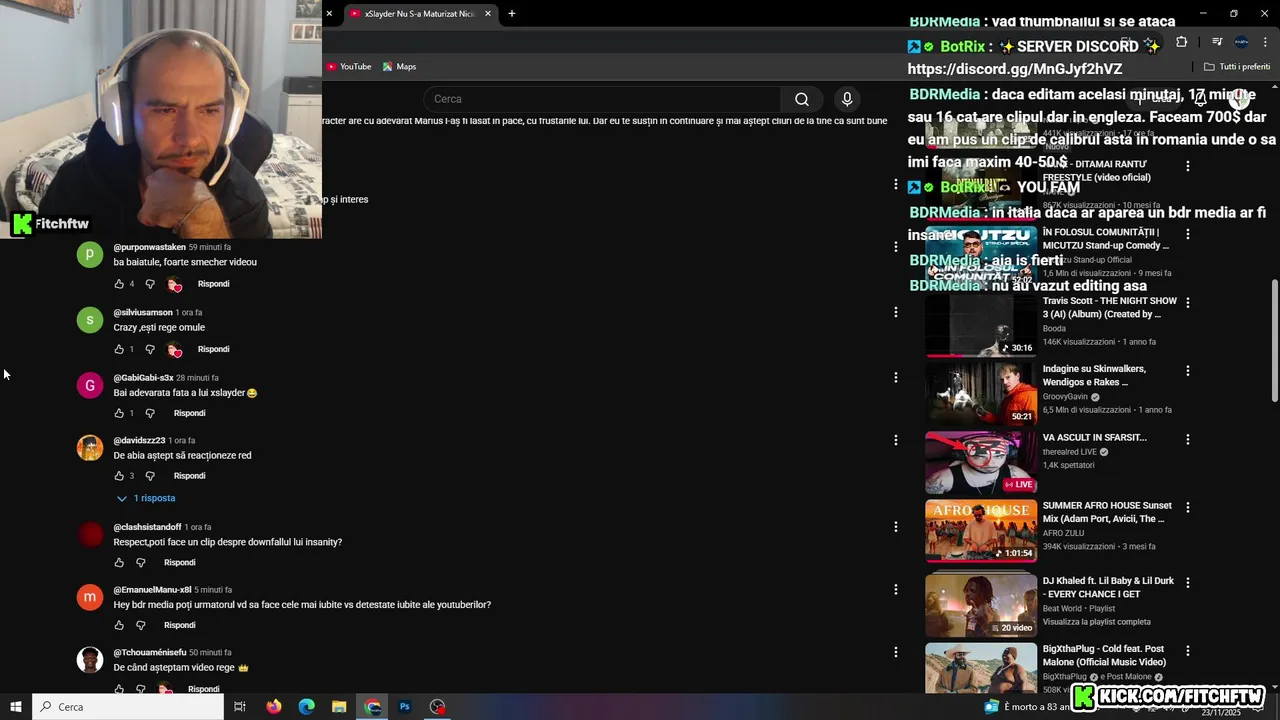1280x720 pixels.
Task: Open options menu for @EmanuelManu-x8l comment
Action: click(x=896, y=589)
